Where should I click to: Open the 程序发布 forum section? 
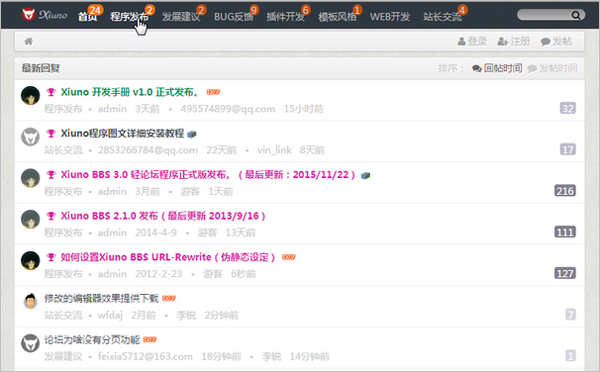(x=129, y=17)
